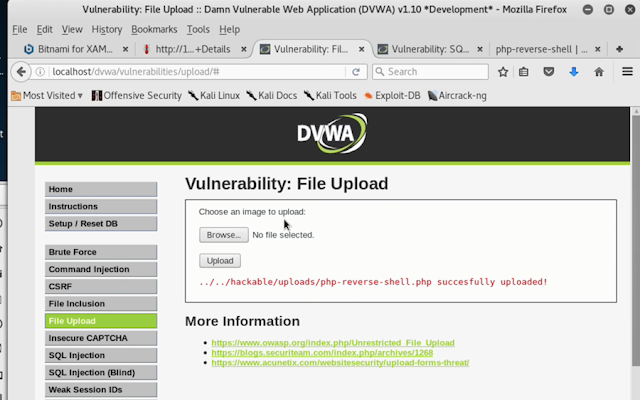Click the page vertical scrollbar

click(x=636, y=241)
